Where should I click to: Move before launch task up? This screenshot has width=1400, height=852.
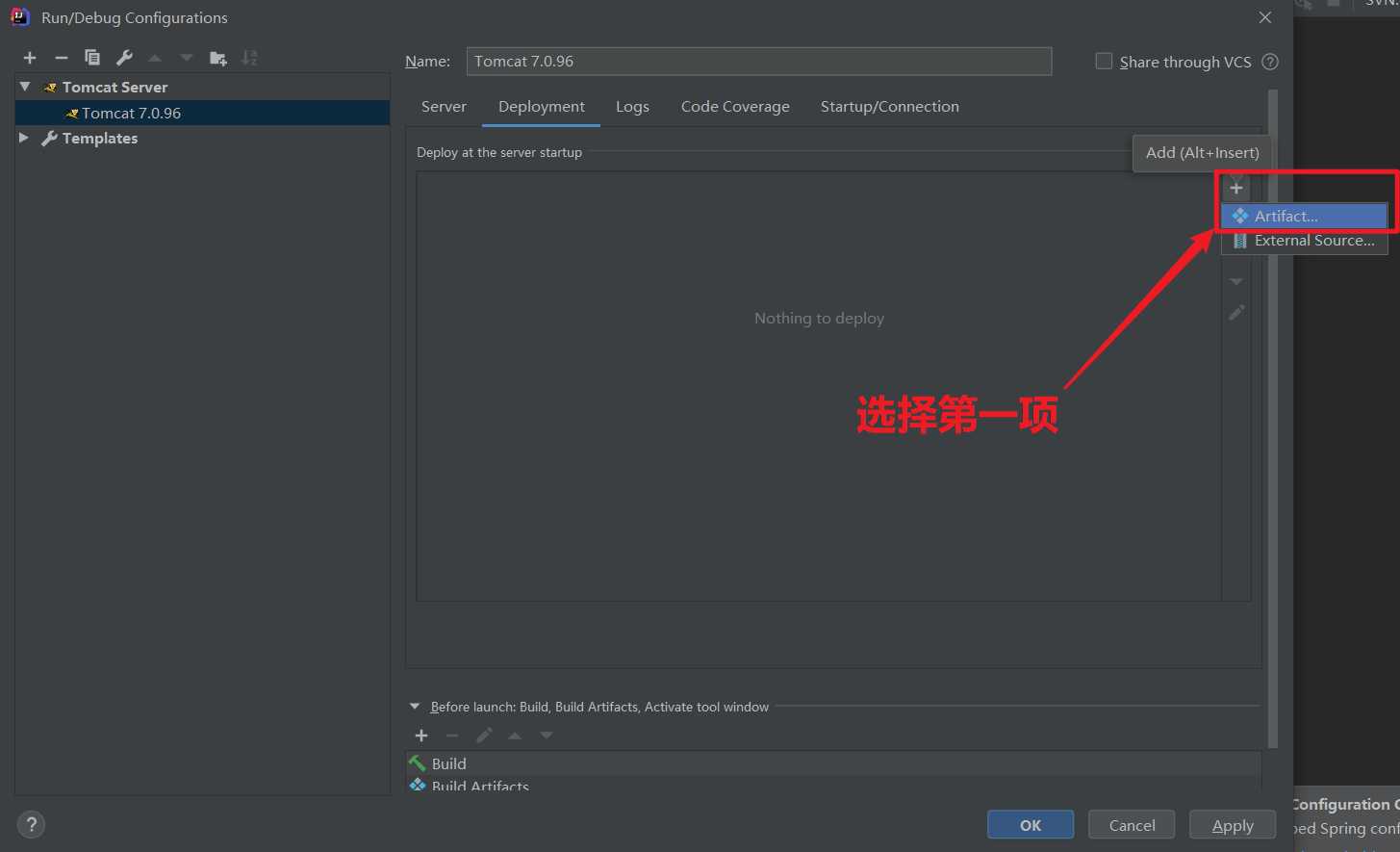515,736
